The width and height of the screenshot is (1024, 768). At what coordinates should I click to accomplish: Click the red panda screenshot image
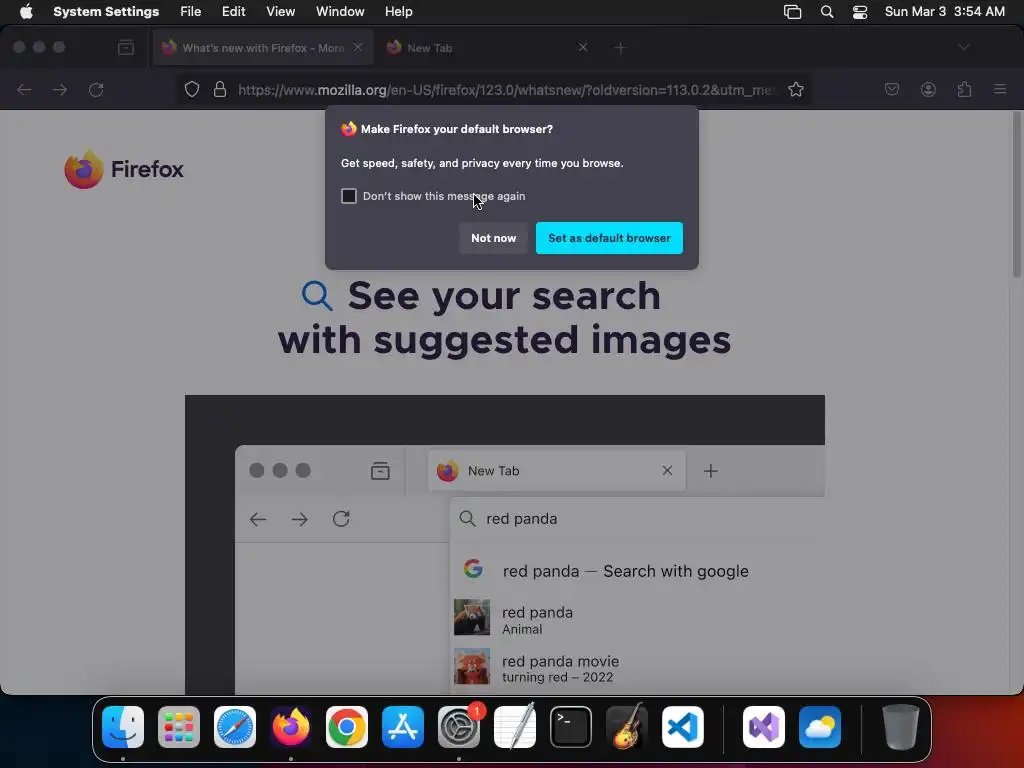point(505,545)
